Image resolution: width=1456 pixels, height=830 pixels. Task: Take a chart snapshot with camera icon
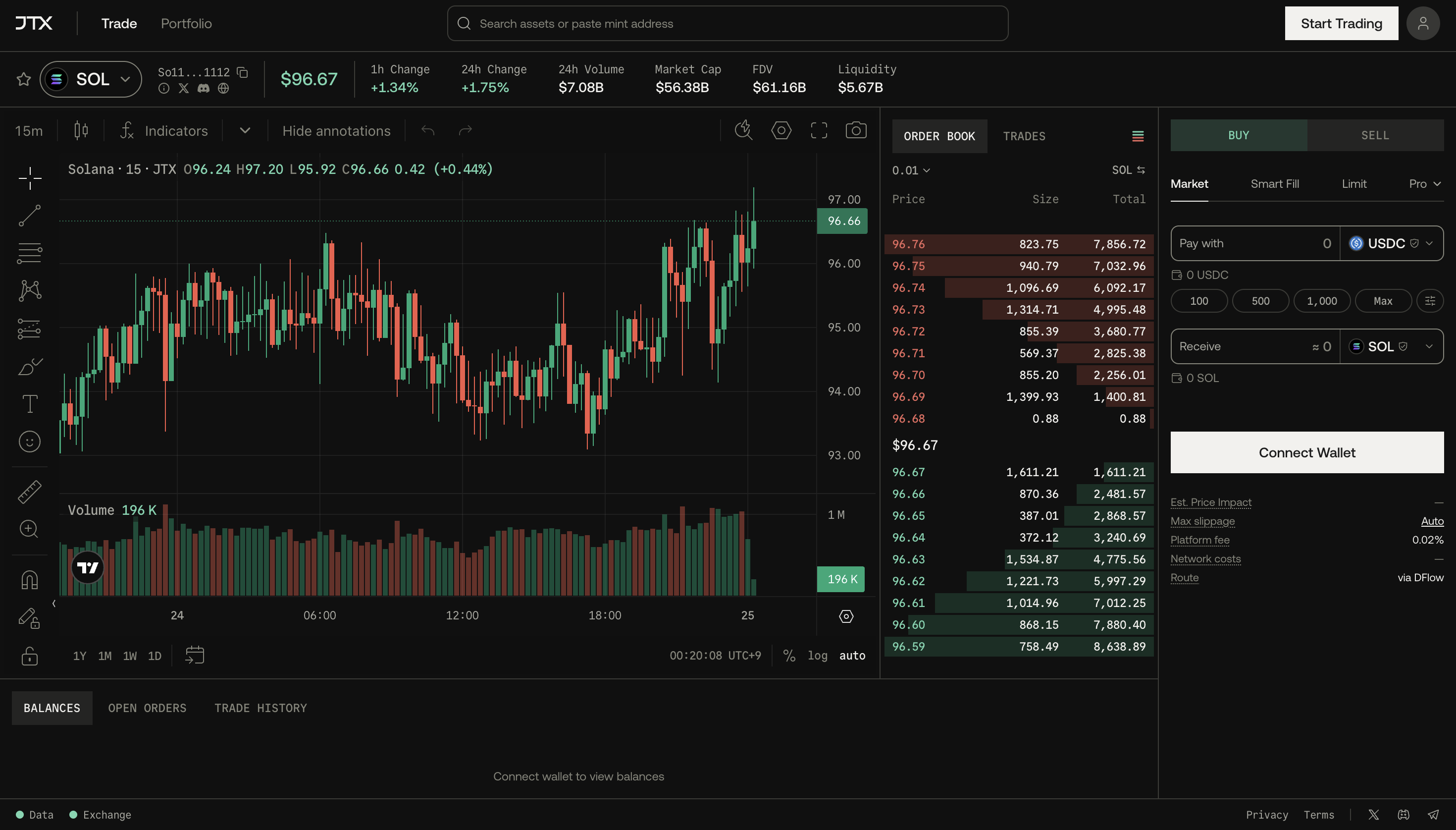856,130
